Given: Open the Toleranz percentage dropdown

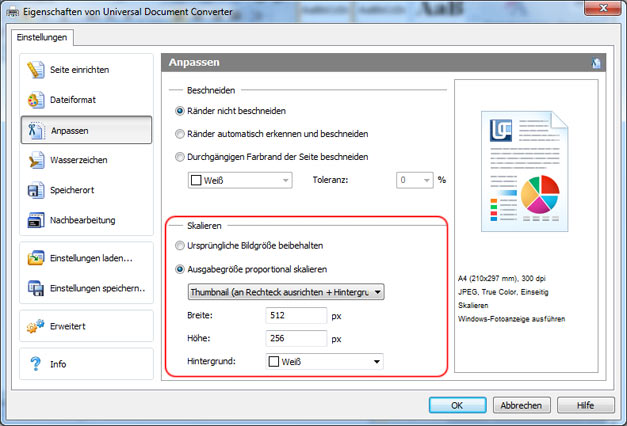Looking at the screenshot, I should (x=415, y=180).
